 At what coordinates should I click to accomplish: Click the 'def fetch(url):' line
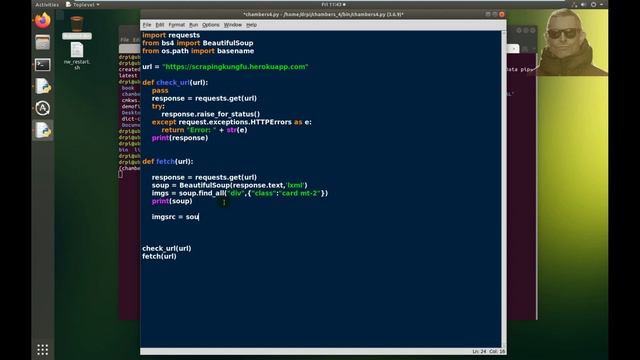pos(168,162)
